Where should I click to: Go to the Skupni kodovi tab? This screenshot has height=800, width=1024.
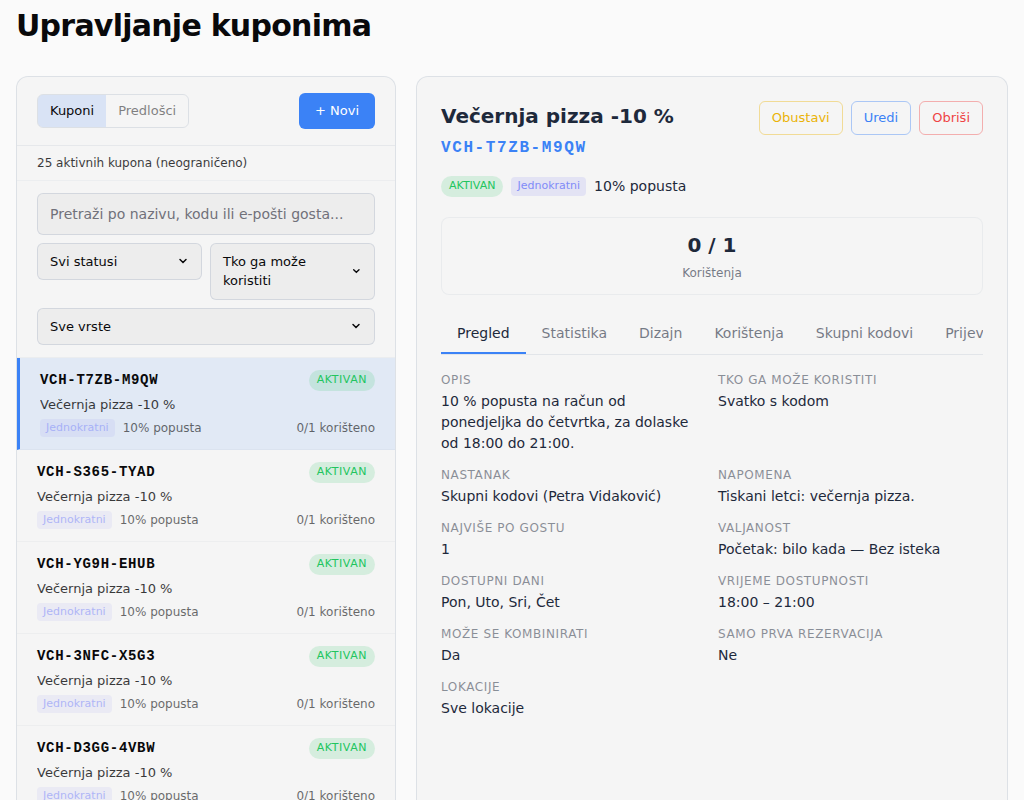pos(863,334)
